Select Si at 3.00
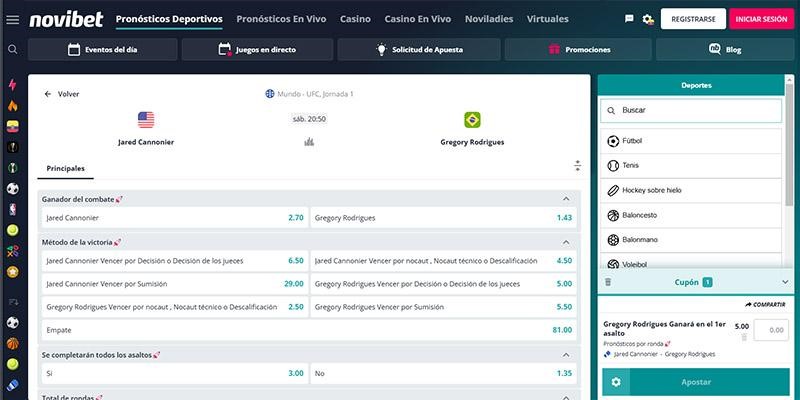This screenshot has height=400, width=800. [x=174, y=373]
